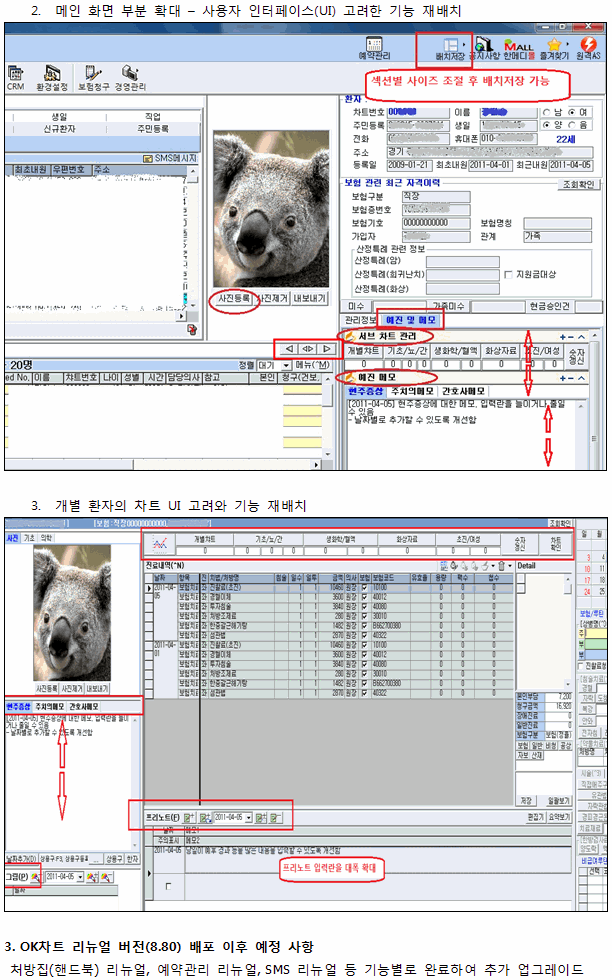The width and height of the screenshot is (612, 980).
Task: Open the 메뉴(^M) menu
Action: click(x=313, y=365)
